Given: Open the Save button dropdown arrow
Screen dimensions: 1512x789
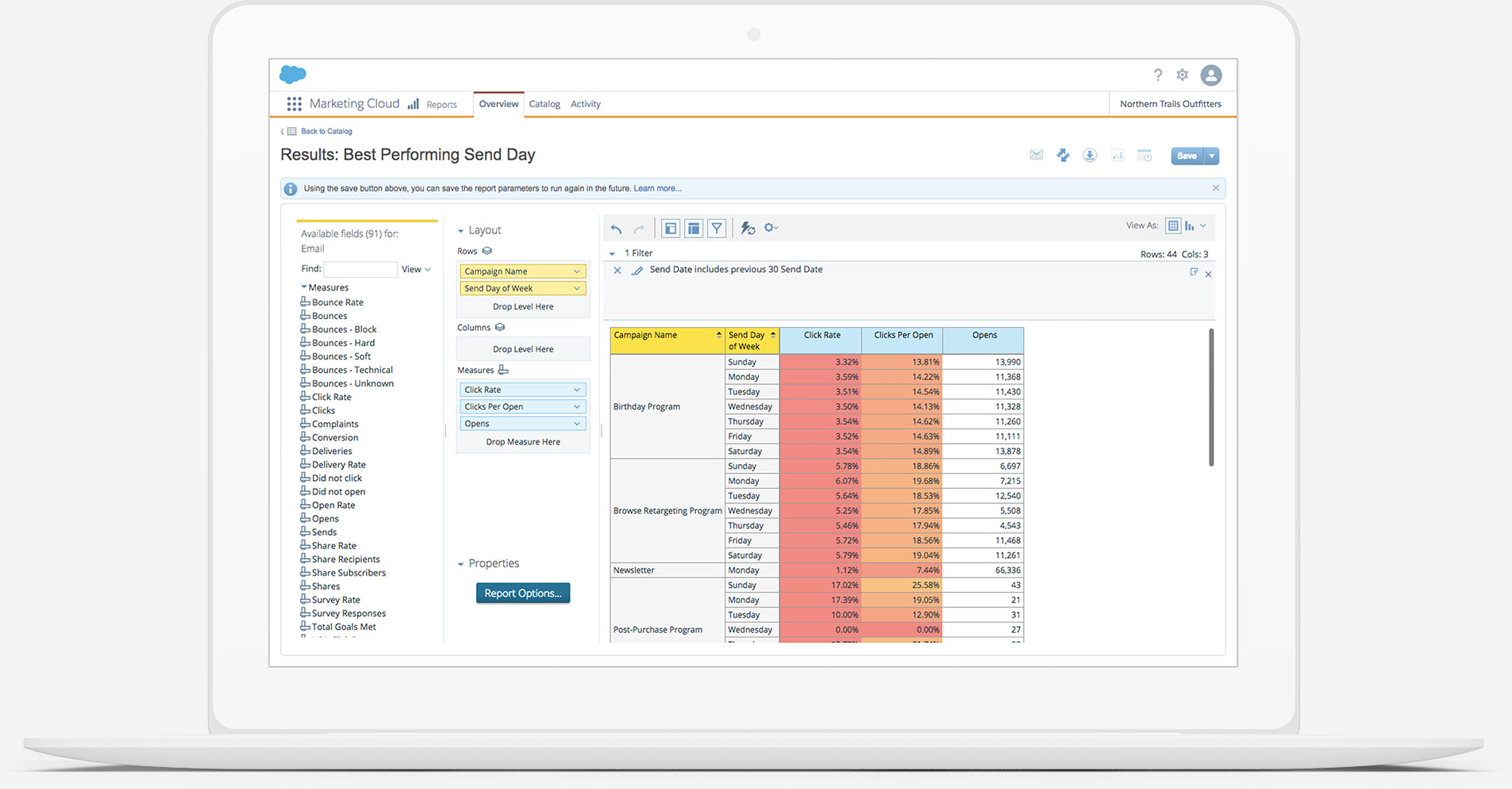Looking at the screenshot, I should pos(1212,156).
